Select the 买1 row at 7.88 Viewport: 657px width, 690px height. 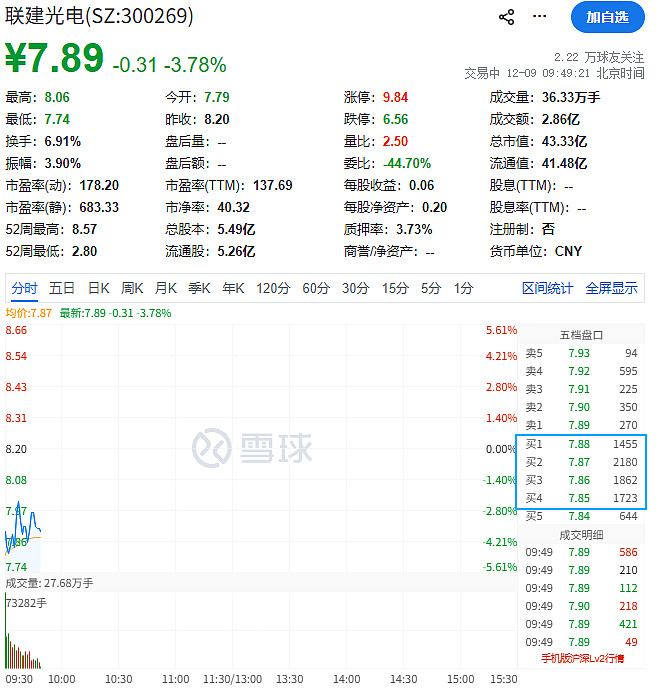(x=581, y=444)
